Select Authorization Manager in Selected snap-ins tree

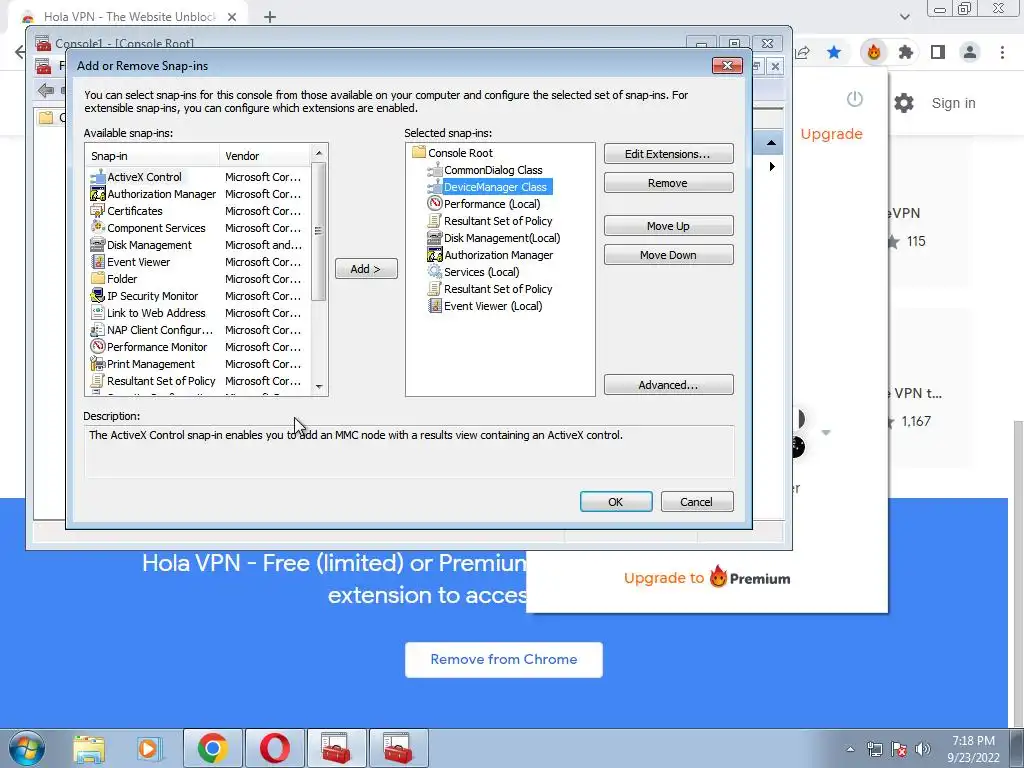point(498,255)
